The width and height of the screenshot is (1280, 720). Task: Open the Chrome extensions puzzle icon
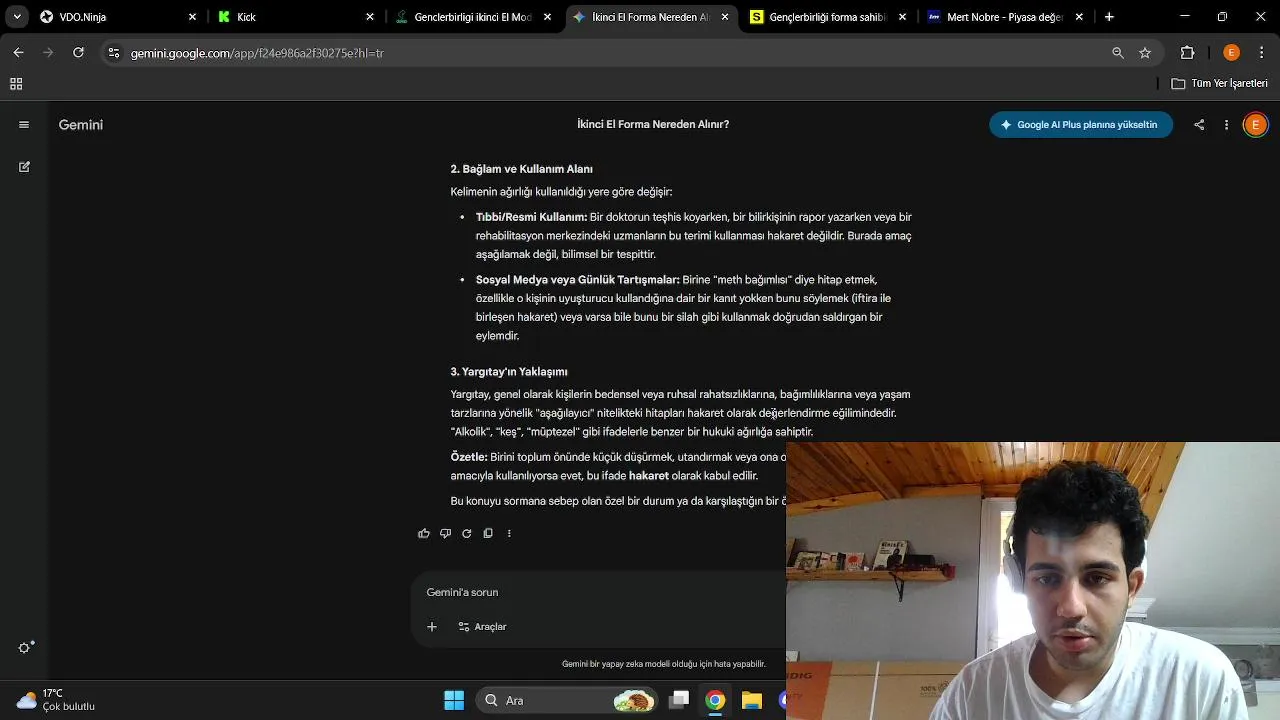coord(1187,53)
